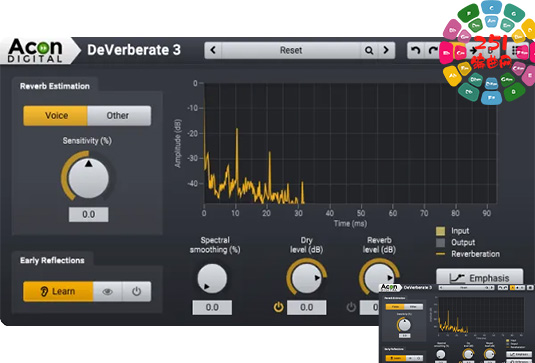Click the DeVerberate 3 title text
This screenshot has width=535, height=363.
[x=134, y=50]
